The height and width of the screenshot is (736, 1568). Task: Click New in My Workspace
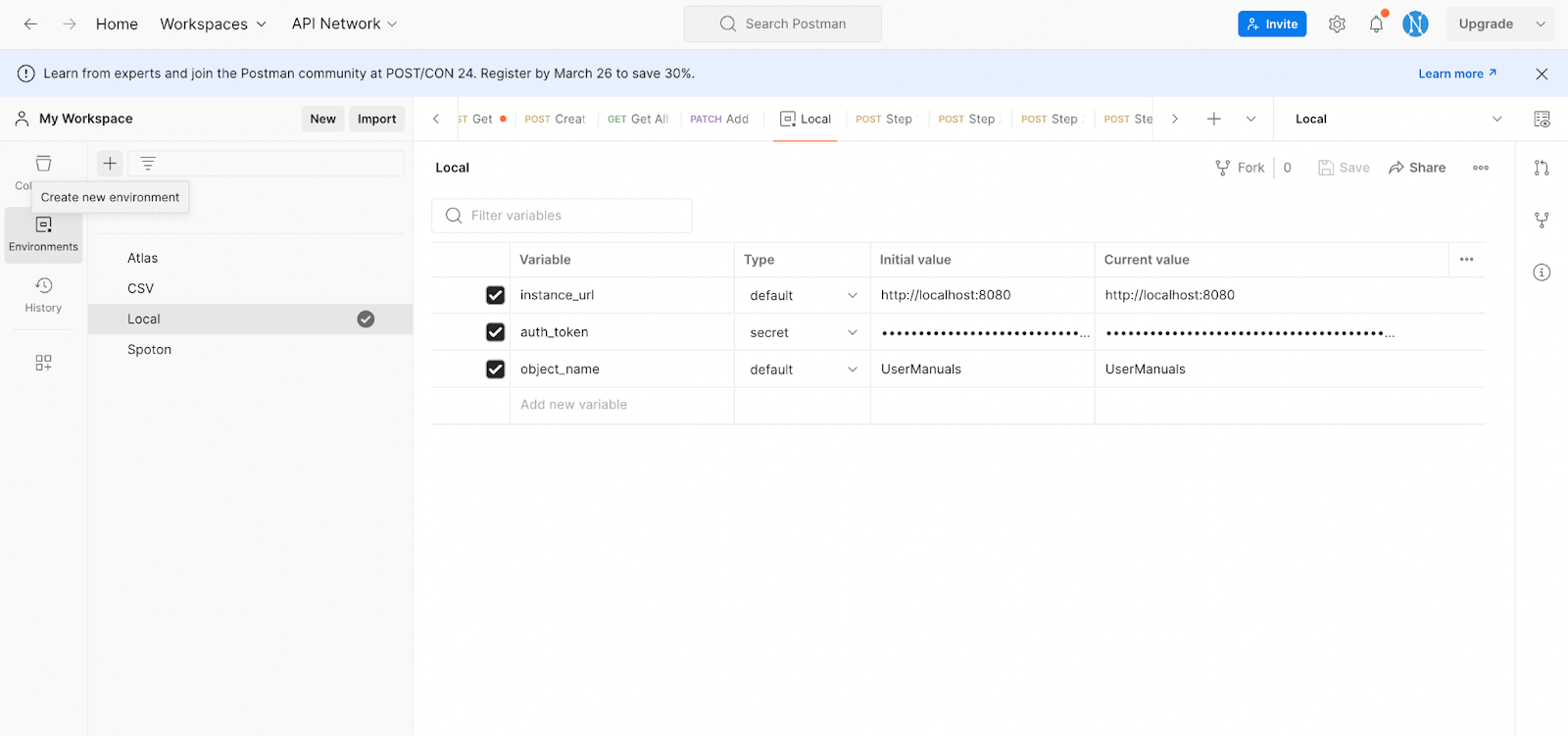click(x=322, y=119)
